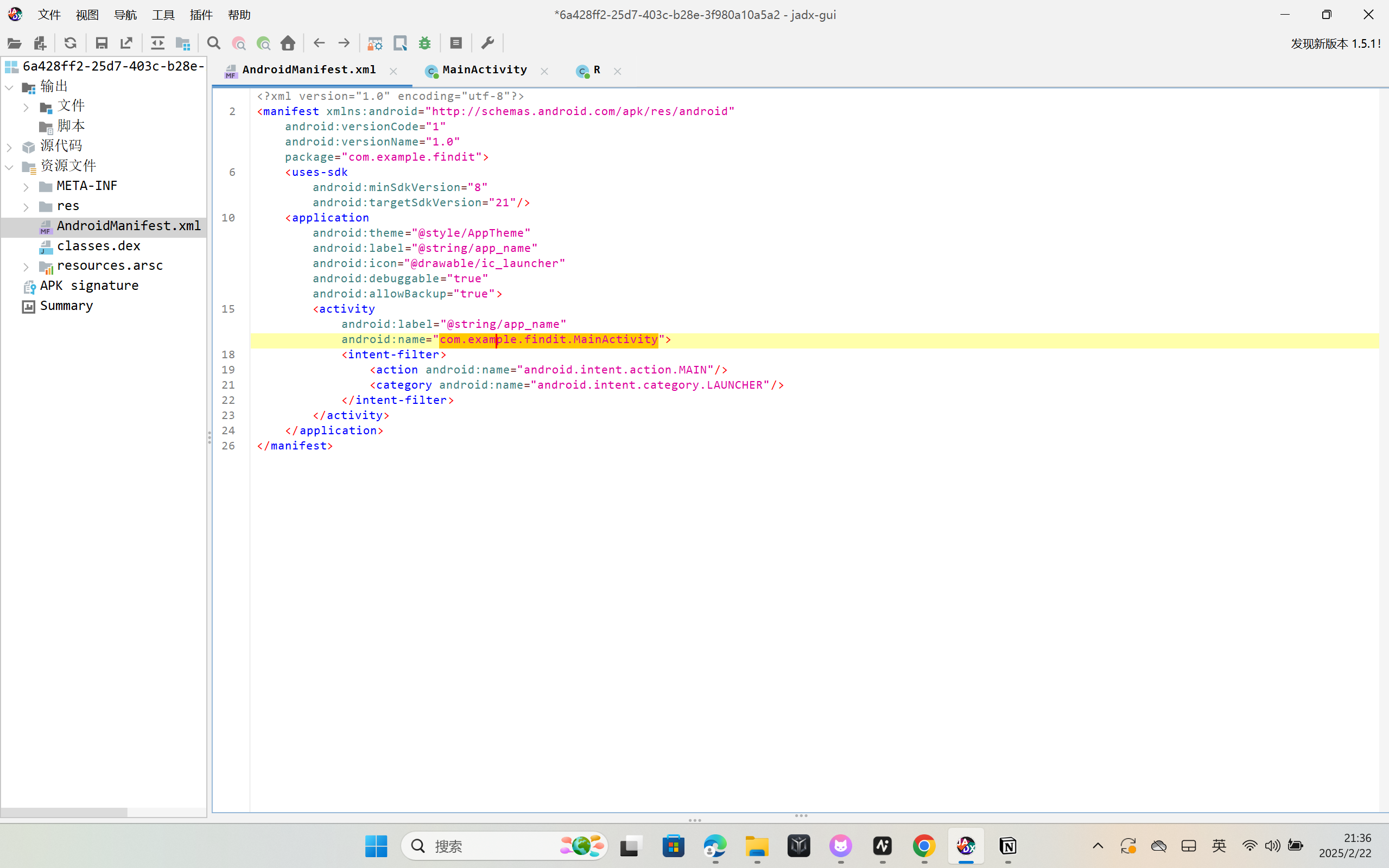
Task: Open the debugger green bug icon
Action: coord(425,43)
